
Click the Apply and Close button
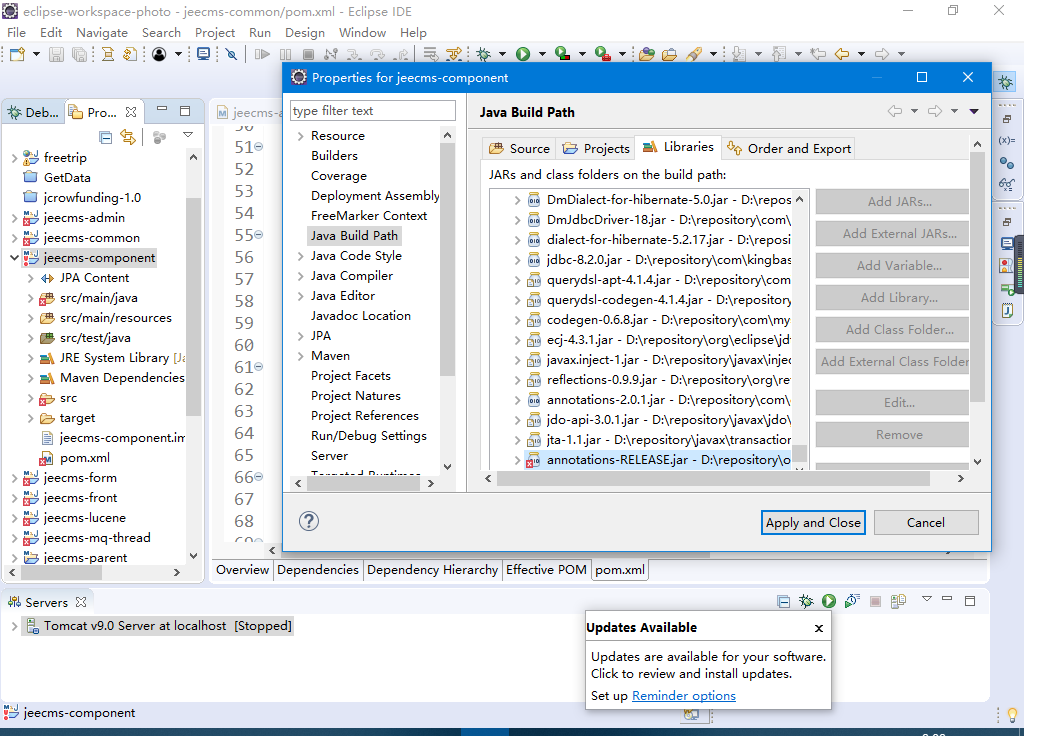(812, 522)
